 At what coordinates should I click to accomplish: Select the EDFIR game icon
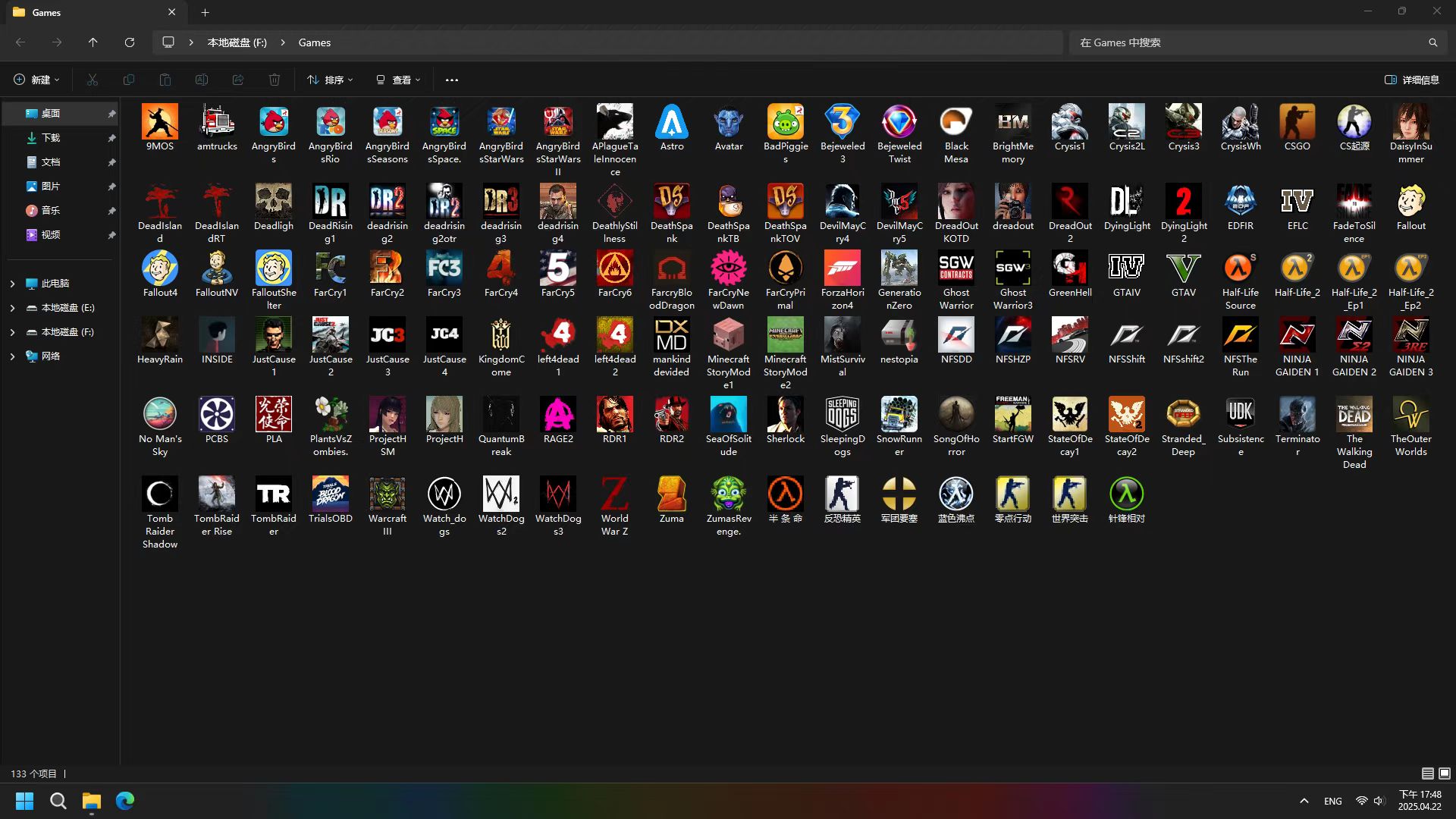1240,201
